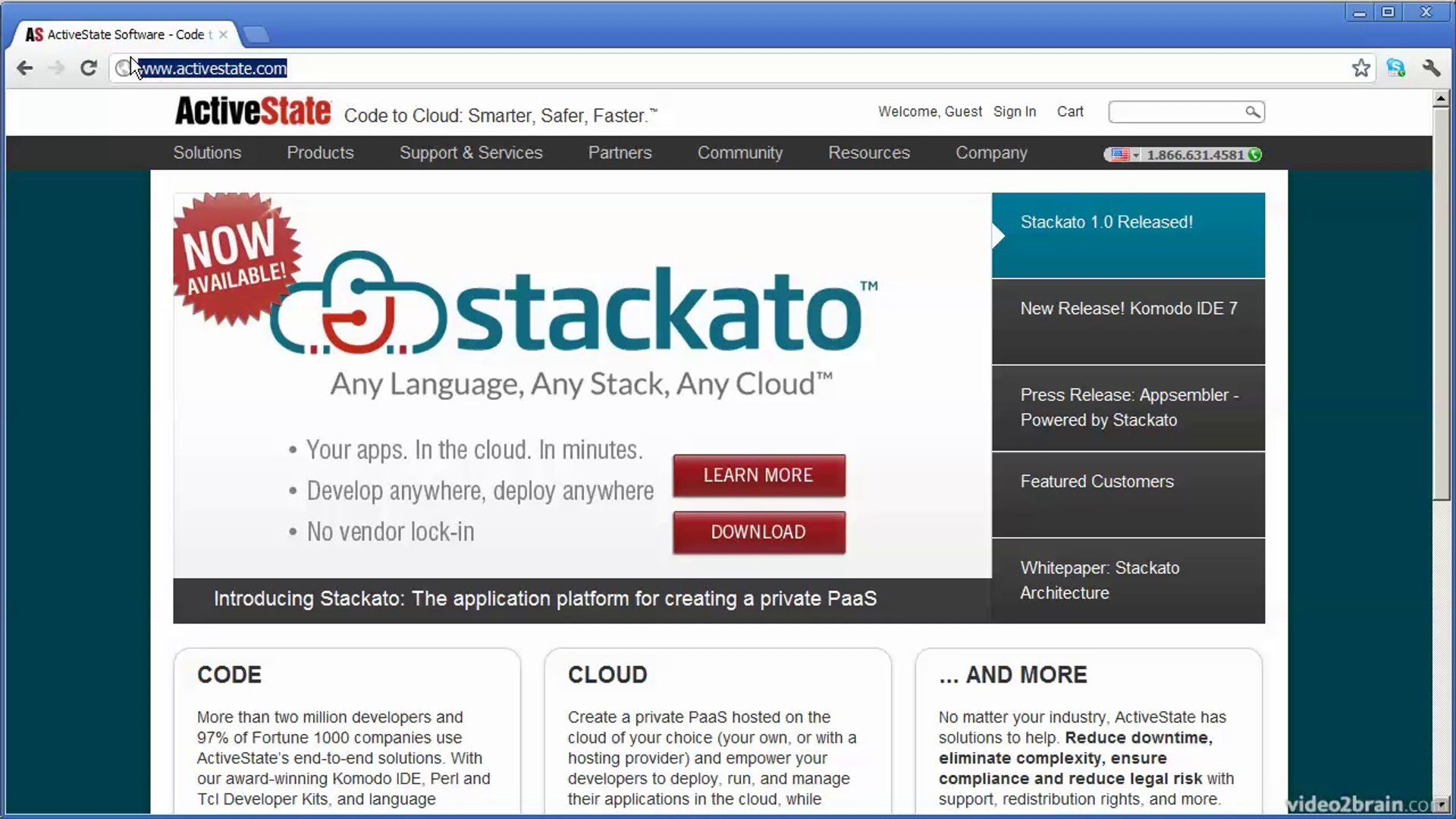Open a new browser tab
Screen dimensions: 1456x819
256,35
